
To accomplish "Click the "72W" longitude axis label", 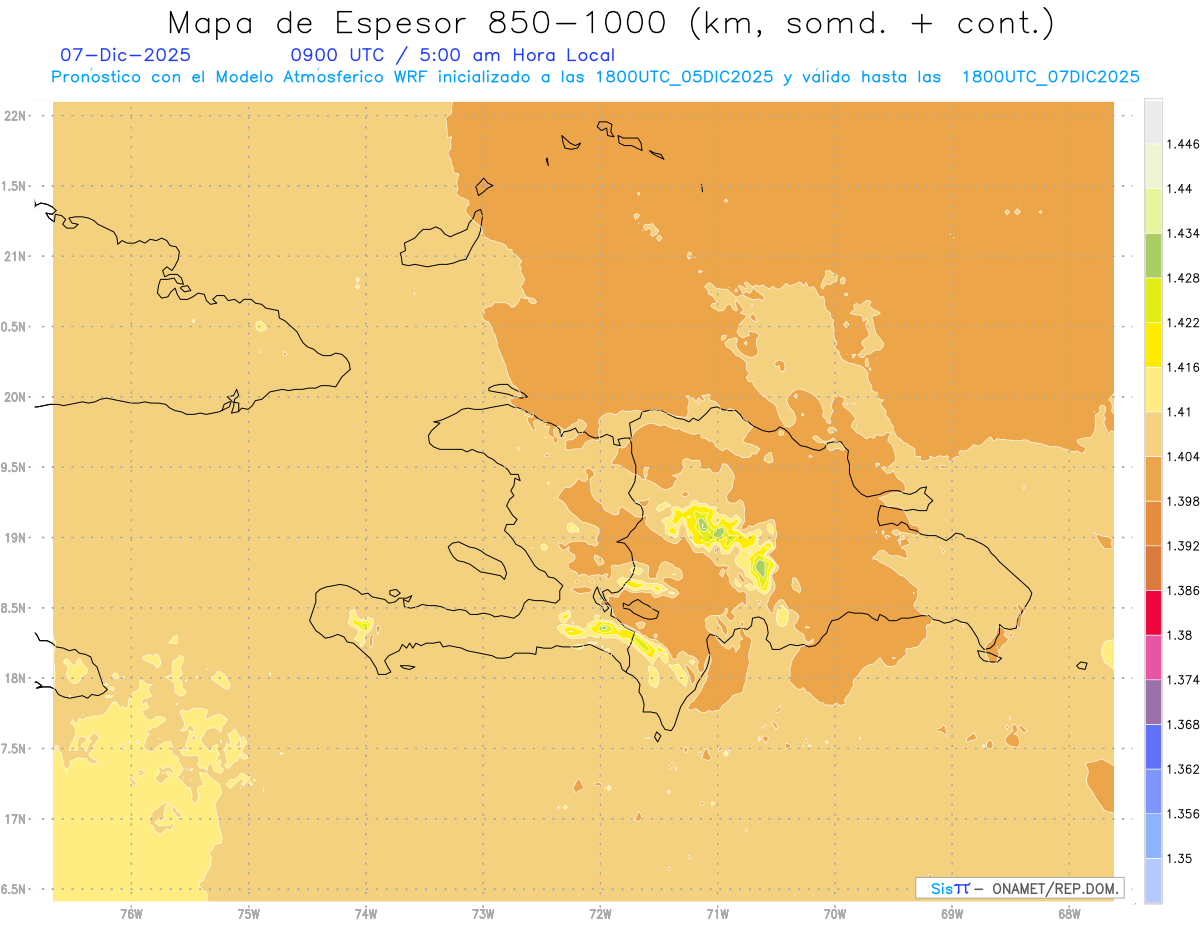I will tap(600, 914).
